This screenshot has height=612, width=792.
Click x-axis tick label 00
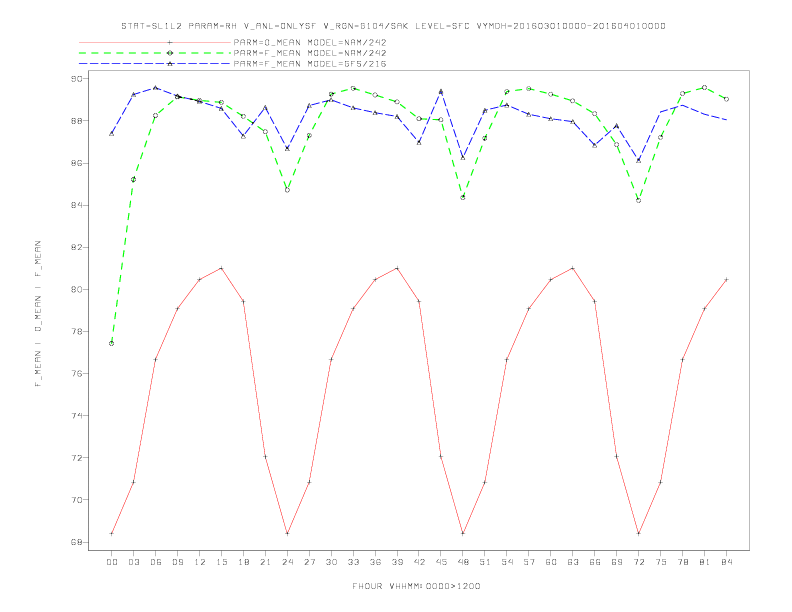click(112, 562)
